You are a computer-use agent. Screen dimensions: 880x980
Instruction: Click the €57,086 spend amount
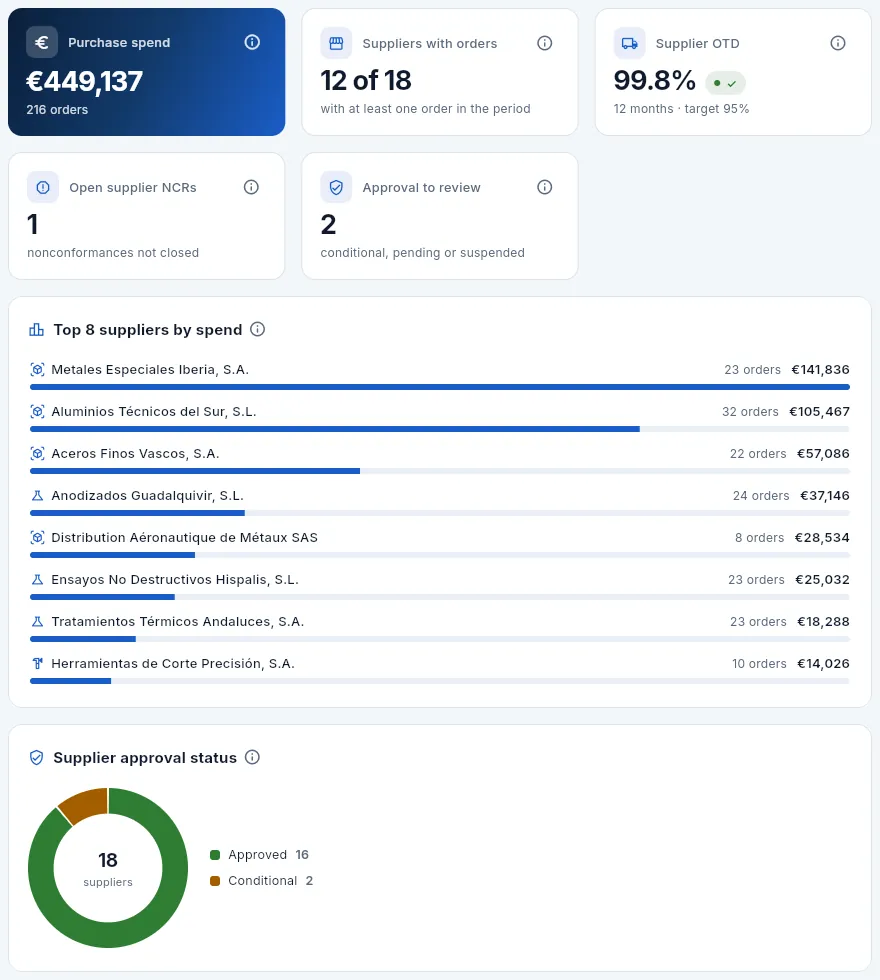pyautogui.click(x=823, y=453)
